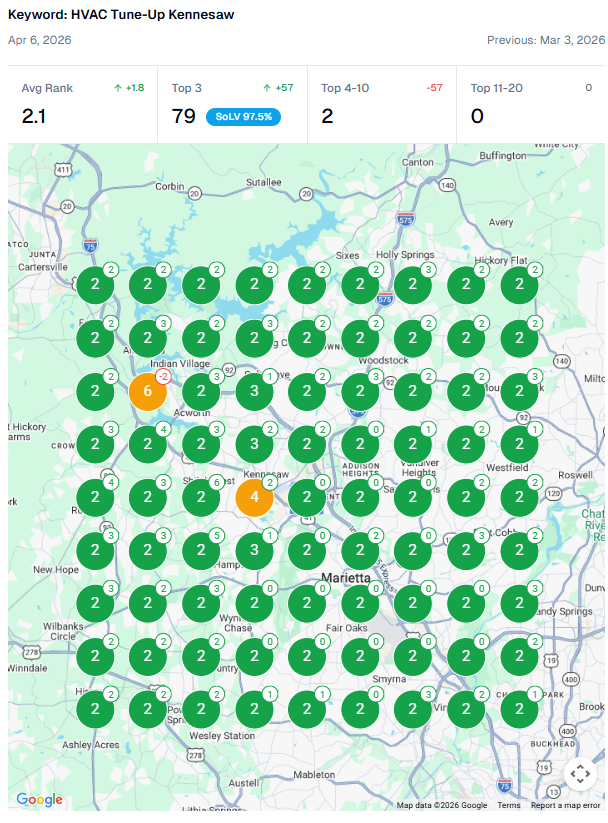
Task: Click the keyword HVAC Tune-Up Kennesaw title
Action: (121, 15)
